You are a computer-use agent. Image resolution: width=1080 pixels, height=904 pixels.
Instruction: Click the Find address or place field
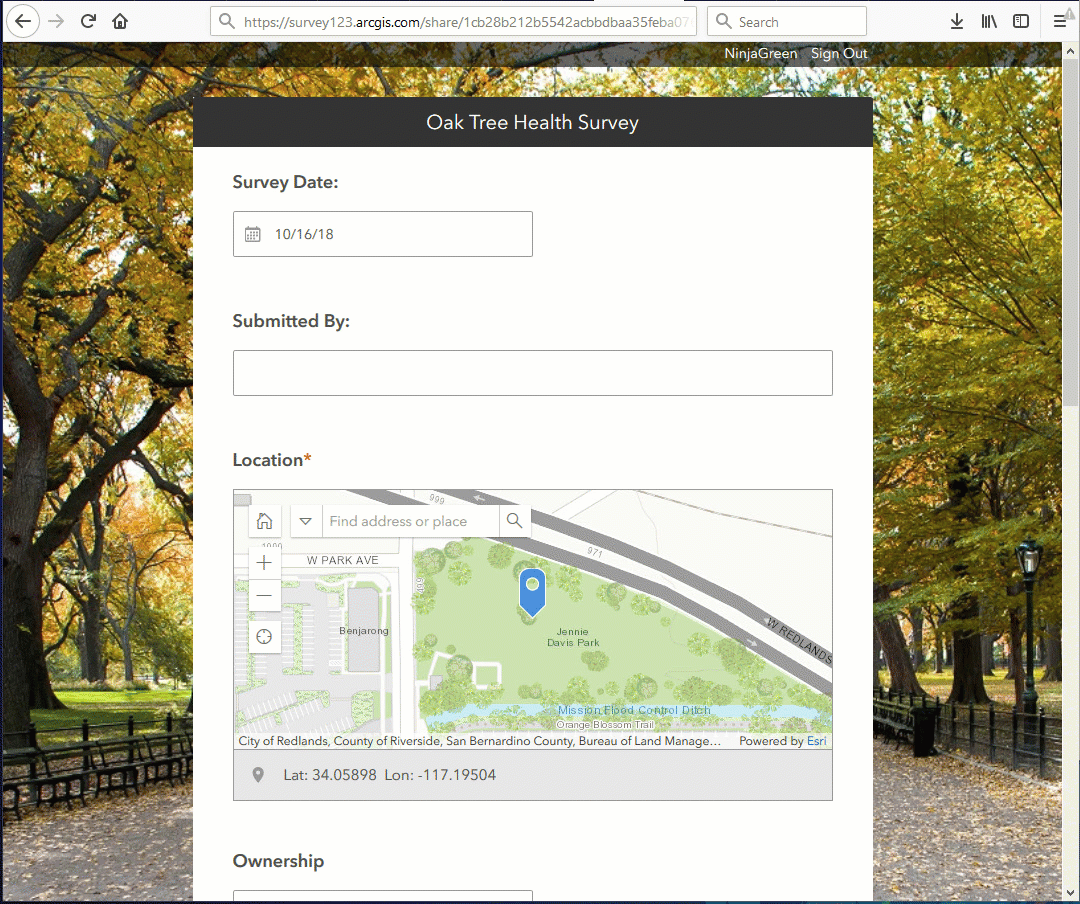click(x=411, y=521)
